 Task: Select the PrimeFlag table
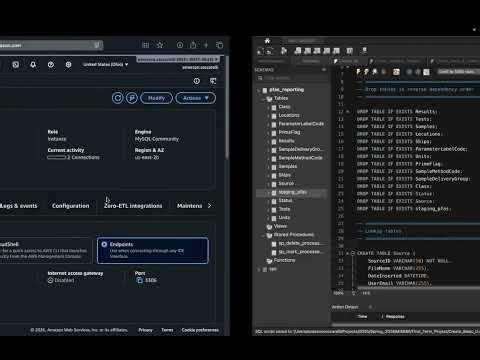pos(289,132)
